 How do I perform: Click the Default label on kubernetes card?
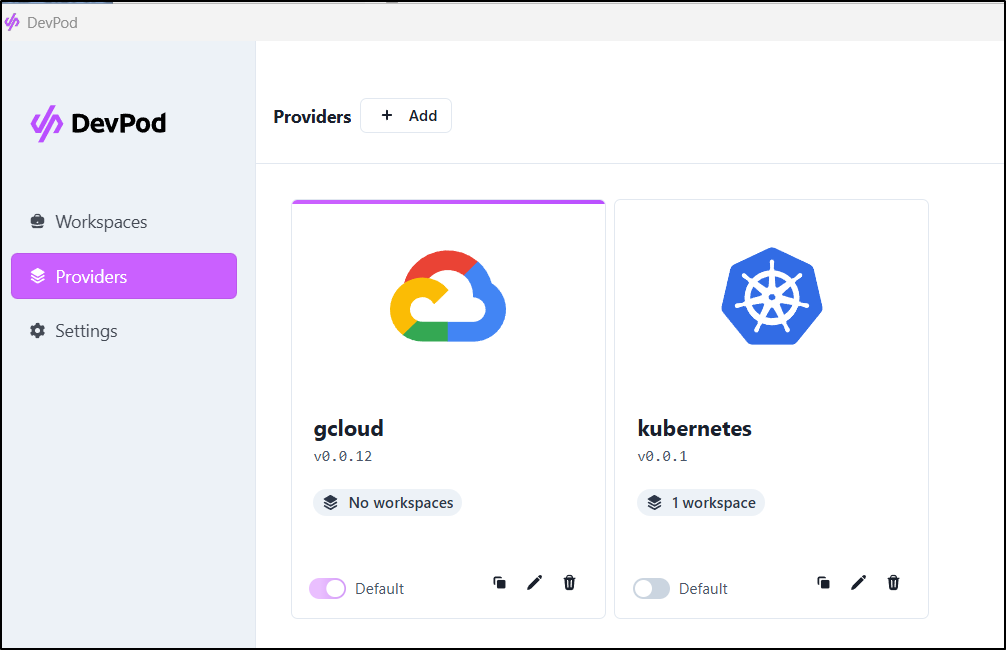click(703, 588)
